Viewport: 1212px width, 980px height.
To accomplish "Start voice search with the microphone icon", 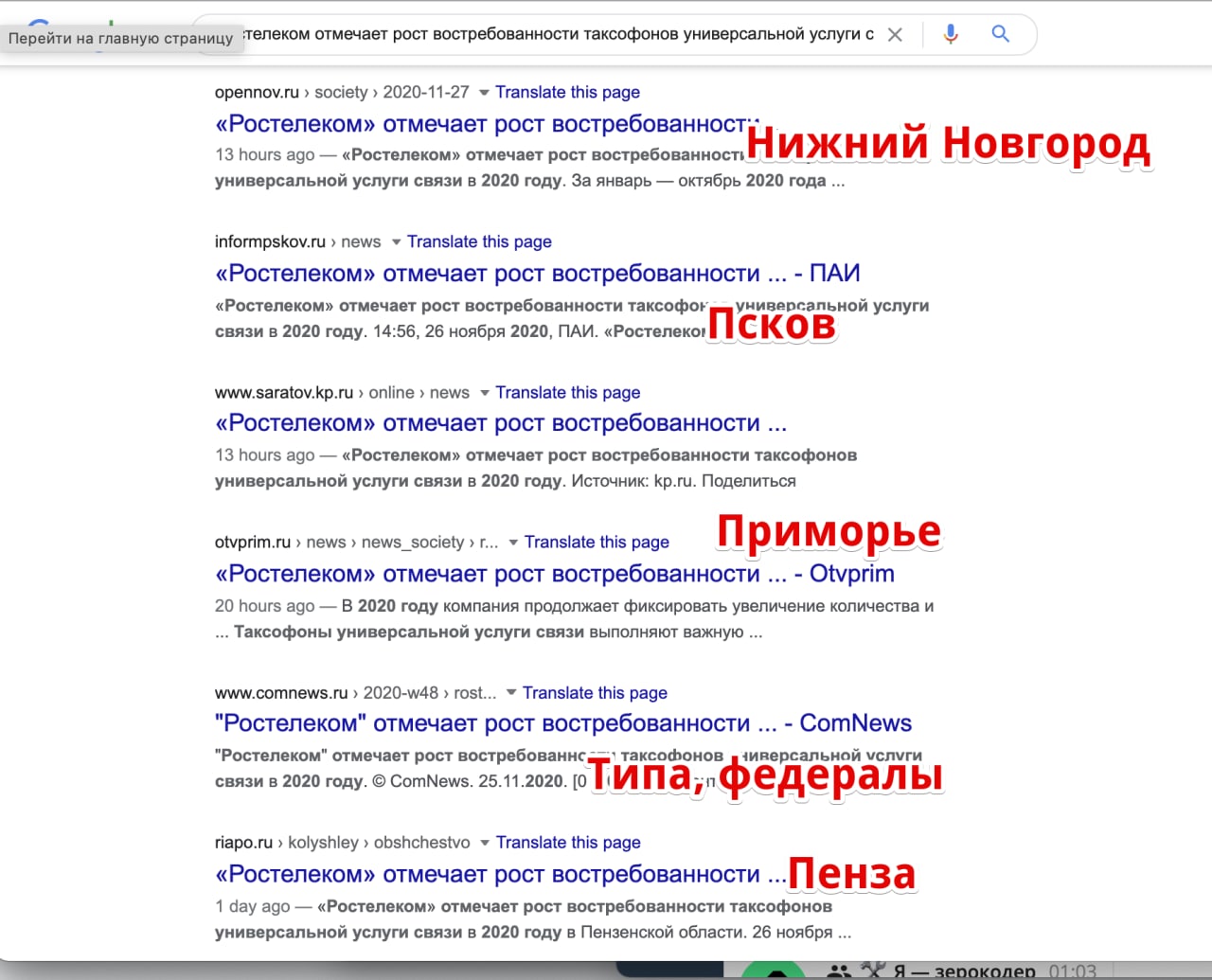I will pyautogui.click(x=951, y=35).
